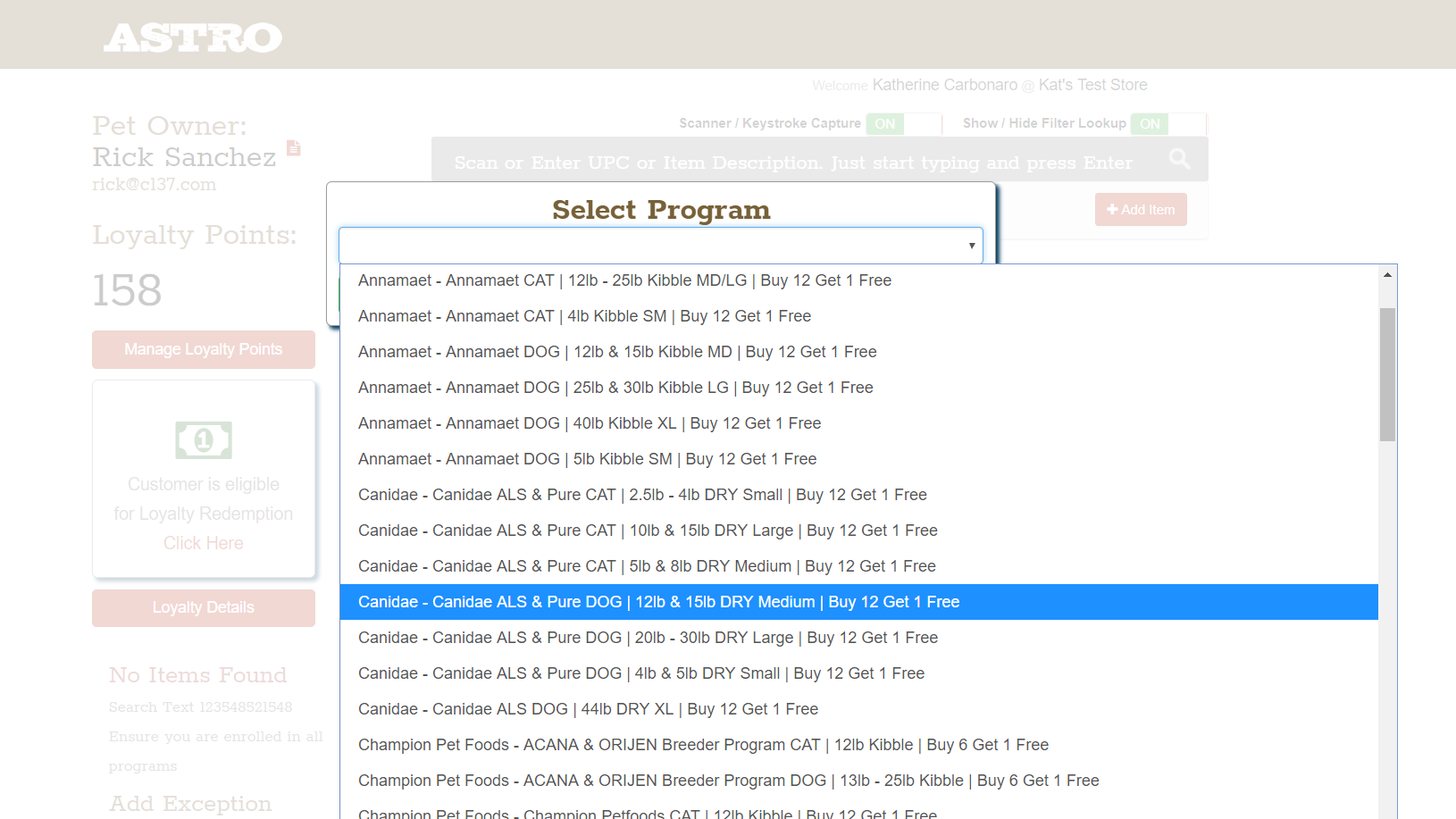Viewport: 1456px width, 819px height.
Task: Click the Add Item button
Action: coord(1141,210)
